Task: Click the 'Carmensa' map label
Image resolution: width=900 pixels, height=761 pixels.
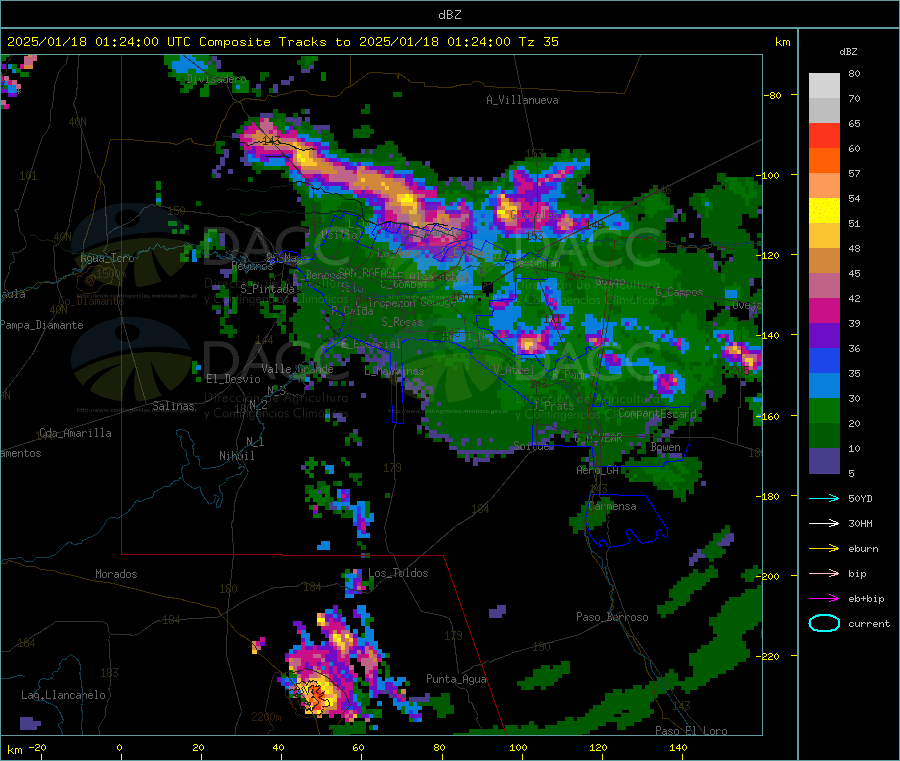Action: (612, 506)
